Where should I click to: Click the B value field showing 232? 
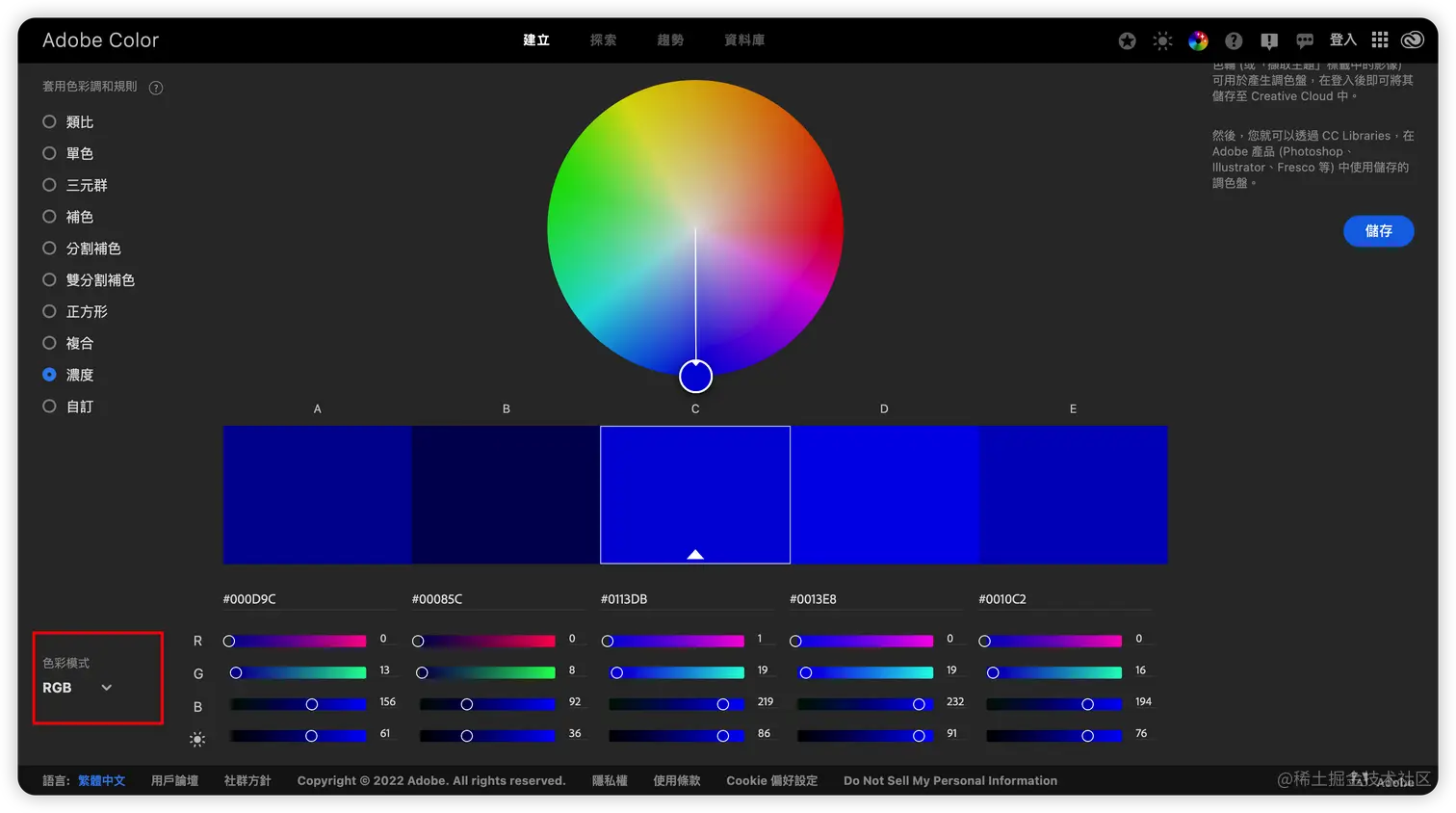coord(955,702)
